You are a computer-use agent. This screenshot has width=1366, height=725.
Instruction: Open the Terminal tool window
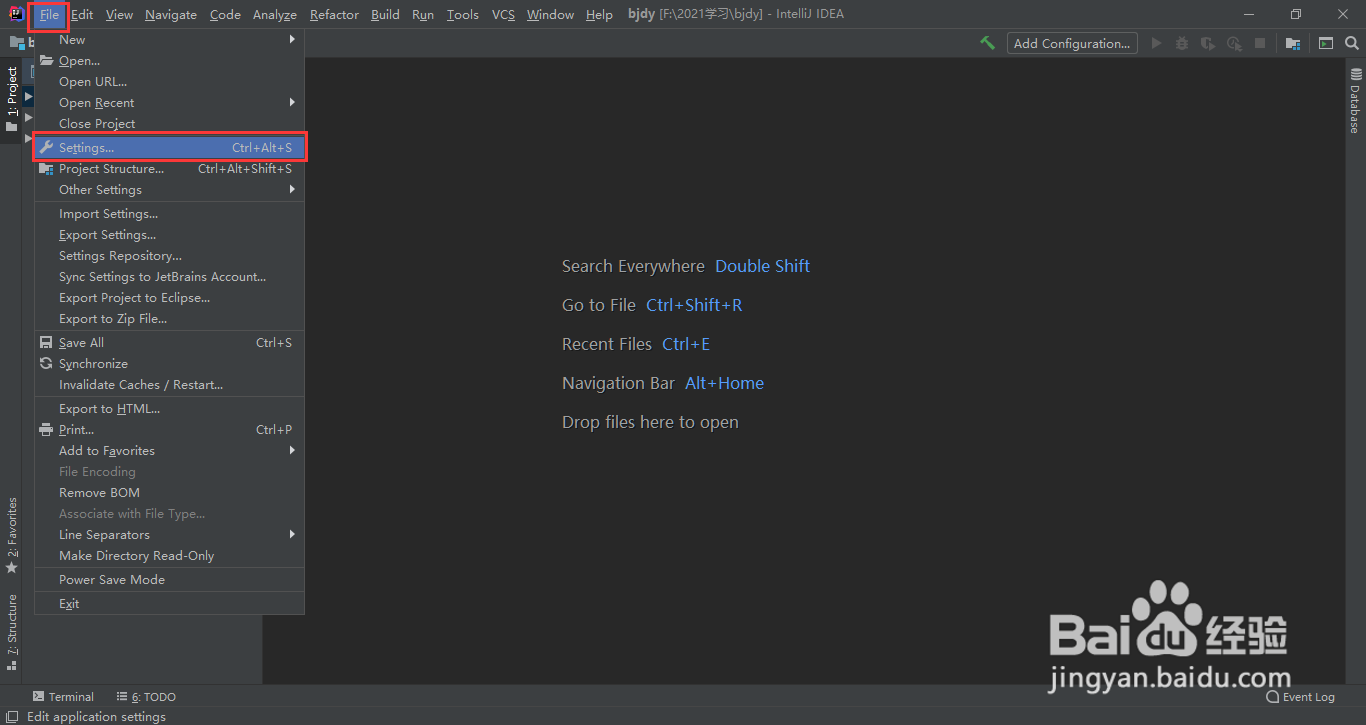[63, 697]
